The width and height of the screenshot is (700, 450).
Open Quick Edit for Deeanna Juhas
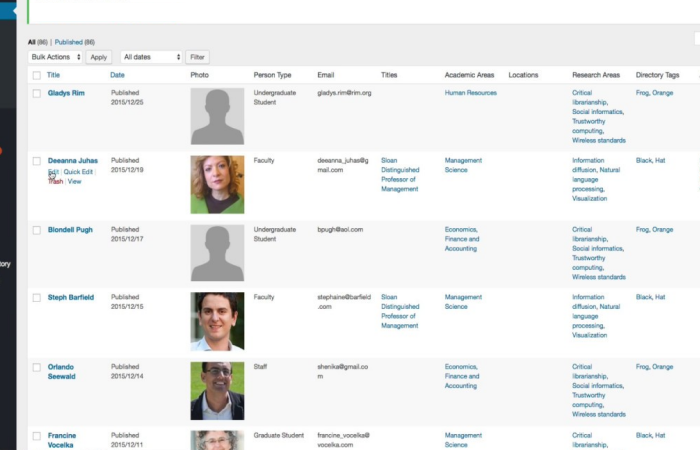78,172
